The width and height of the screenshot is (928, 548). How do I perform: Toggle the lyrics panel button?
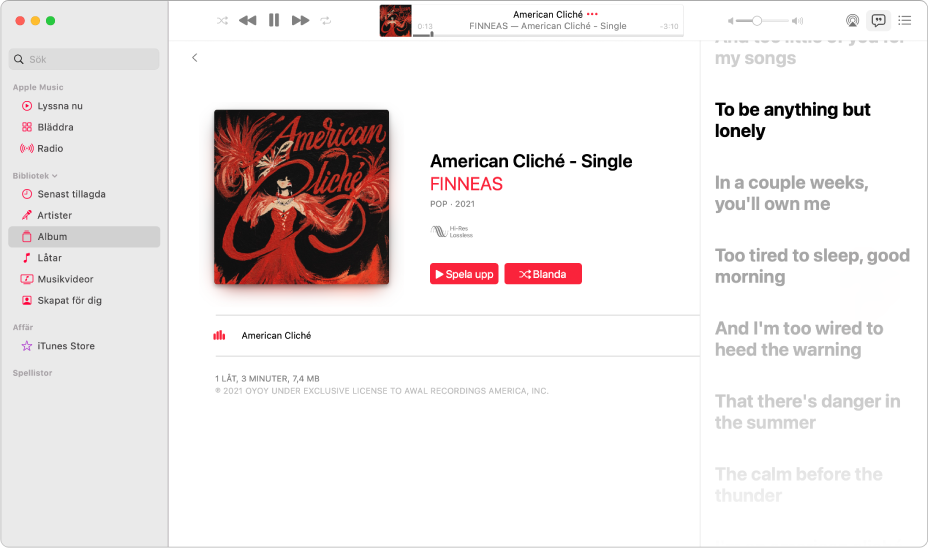coord(878,21)
